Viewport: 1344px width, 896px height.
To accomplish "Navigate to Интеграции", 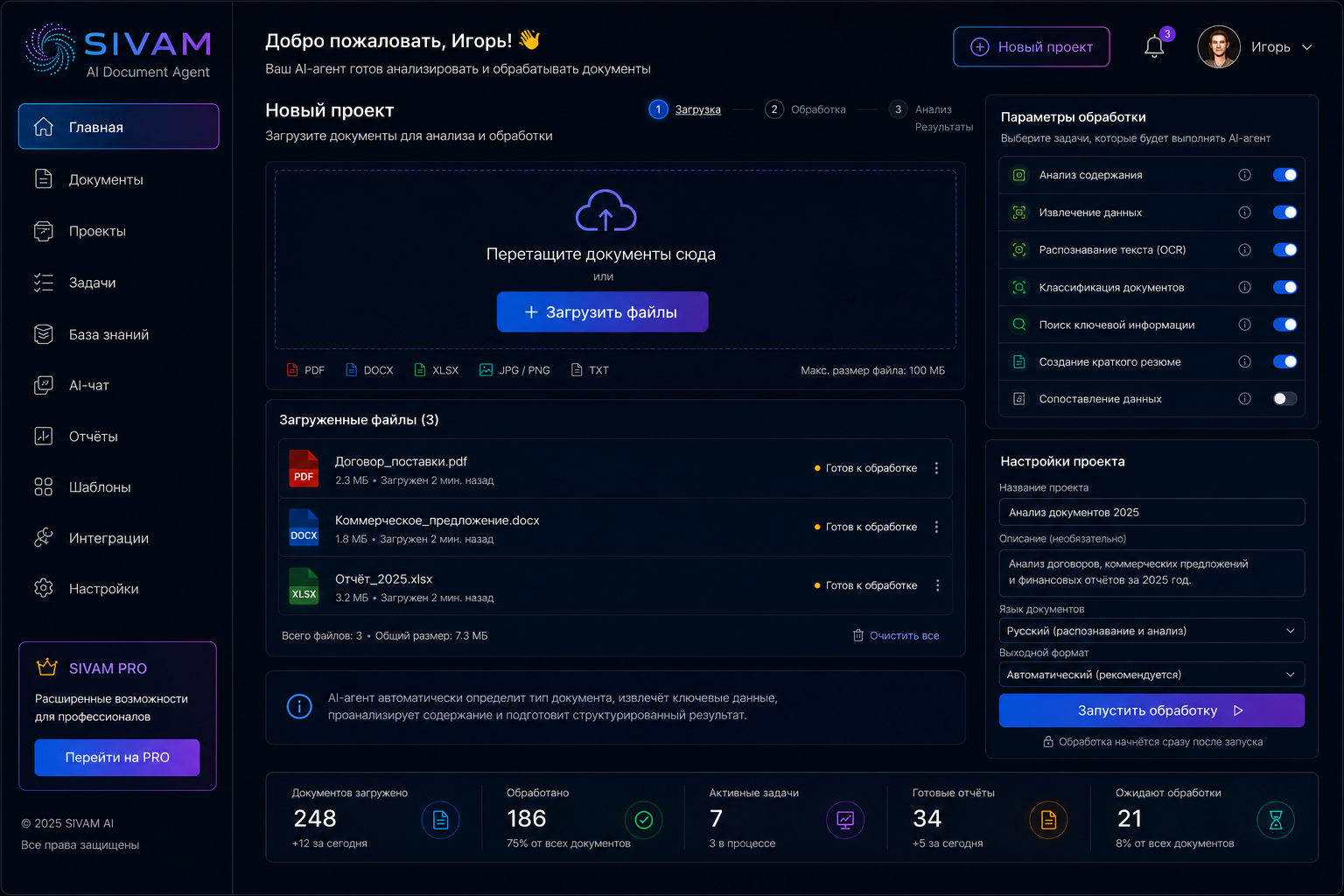I will (x=118, y=538).
